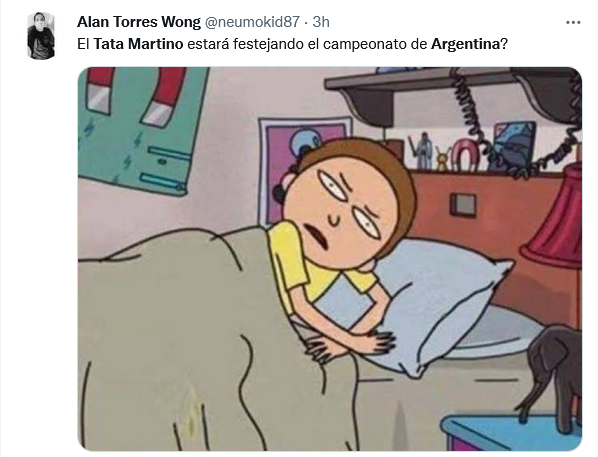Open the Alan Torres Wong display name link

pos(138,22)
